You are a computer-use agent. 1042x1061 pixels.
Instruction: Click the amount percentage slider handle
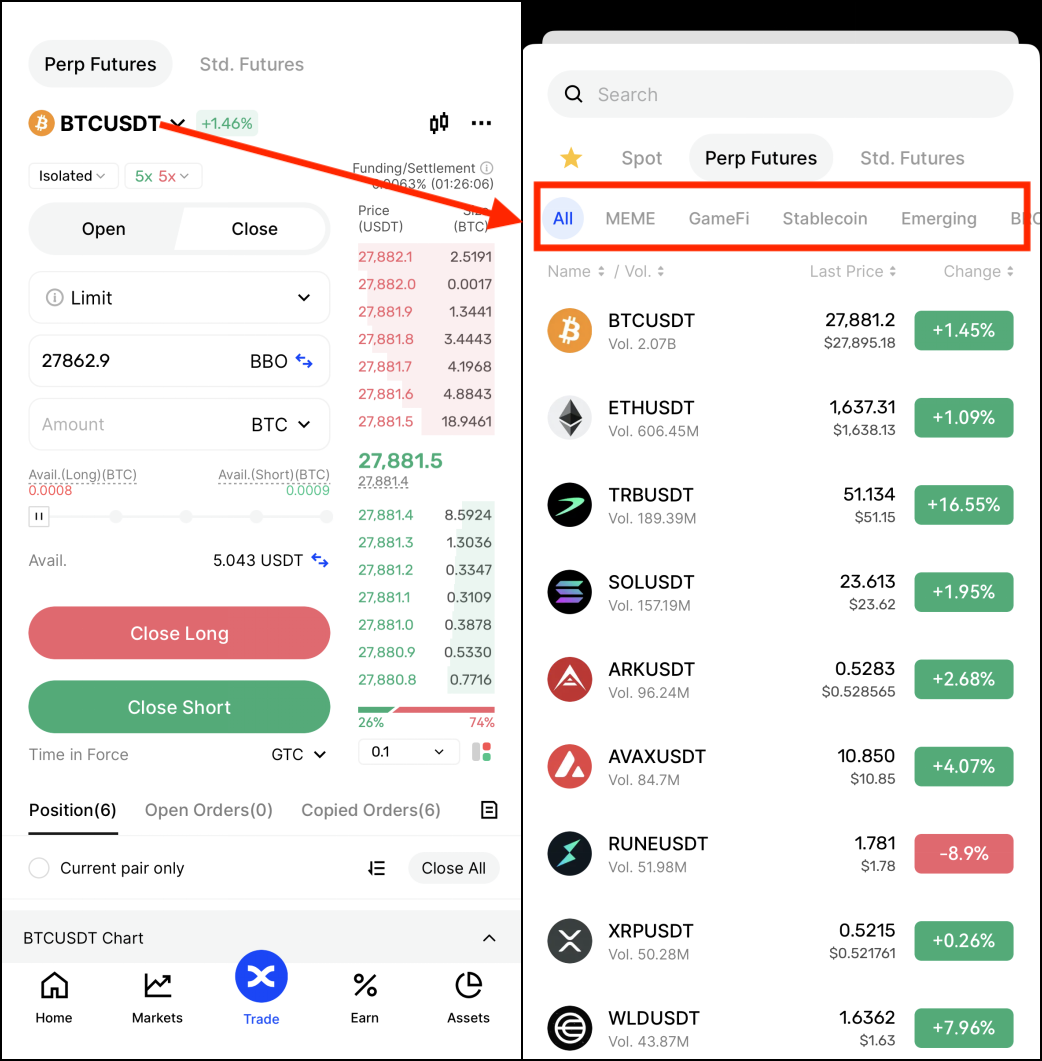point(39,517)
